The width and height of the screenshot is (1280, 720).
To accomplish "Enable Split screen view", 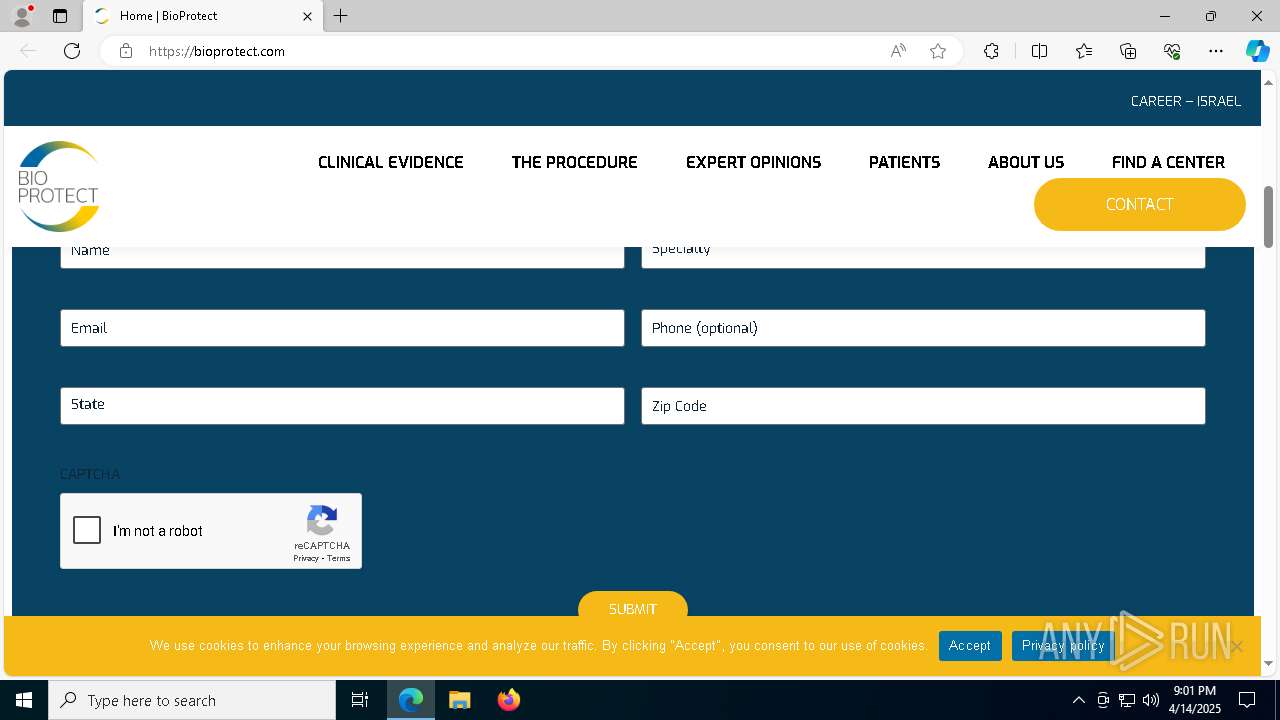I will click(1039, 51).
